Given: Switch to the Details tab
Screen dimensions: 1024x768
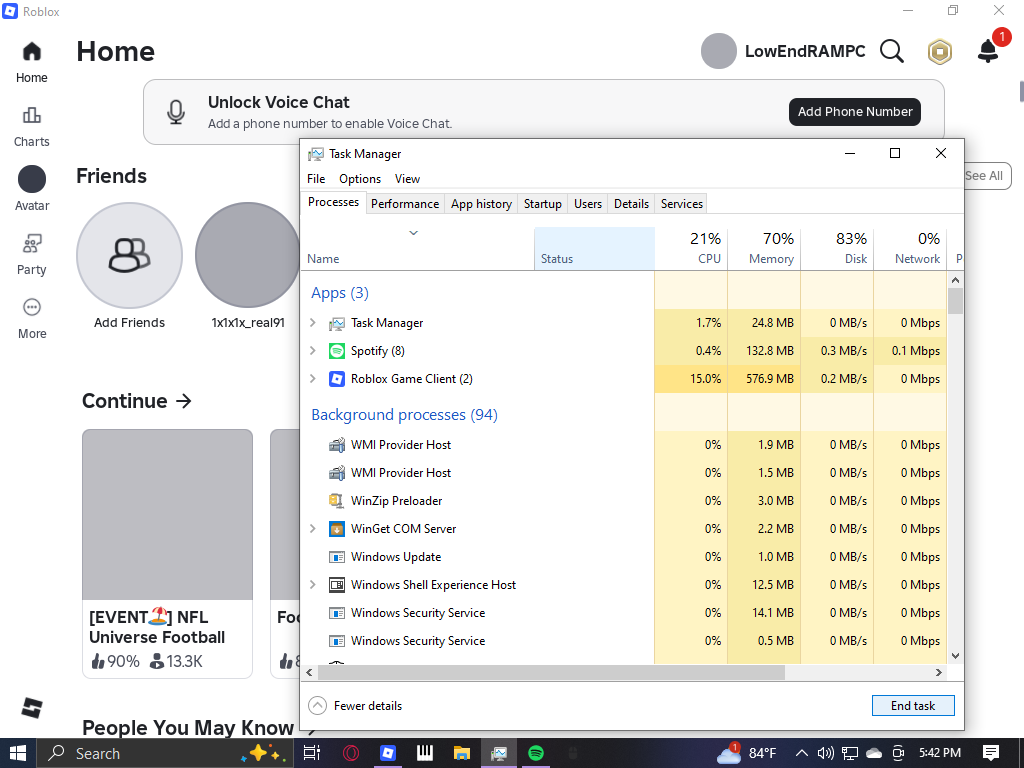Looking at the screenshot, I should pos(632,204).
